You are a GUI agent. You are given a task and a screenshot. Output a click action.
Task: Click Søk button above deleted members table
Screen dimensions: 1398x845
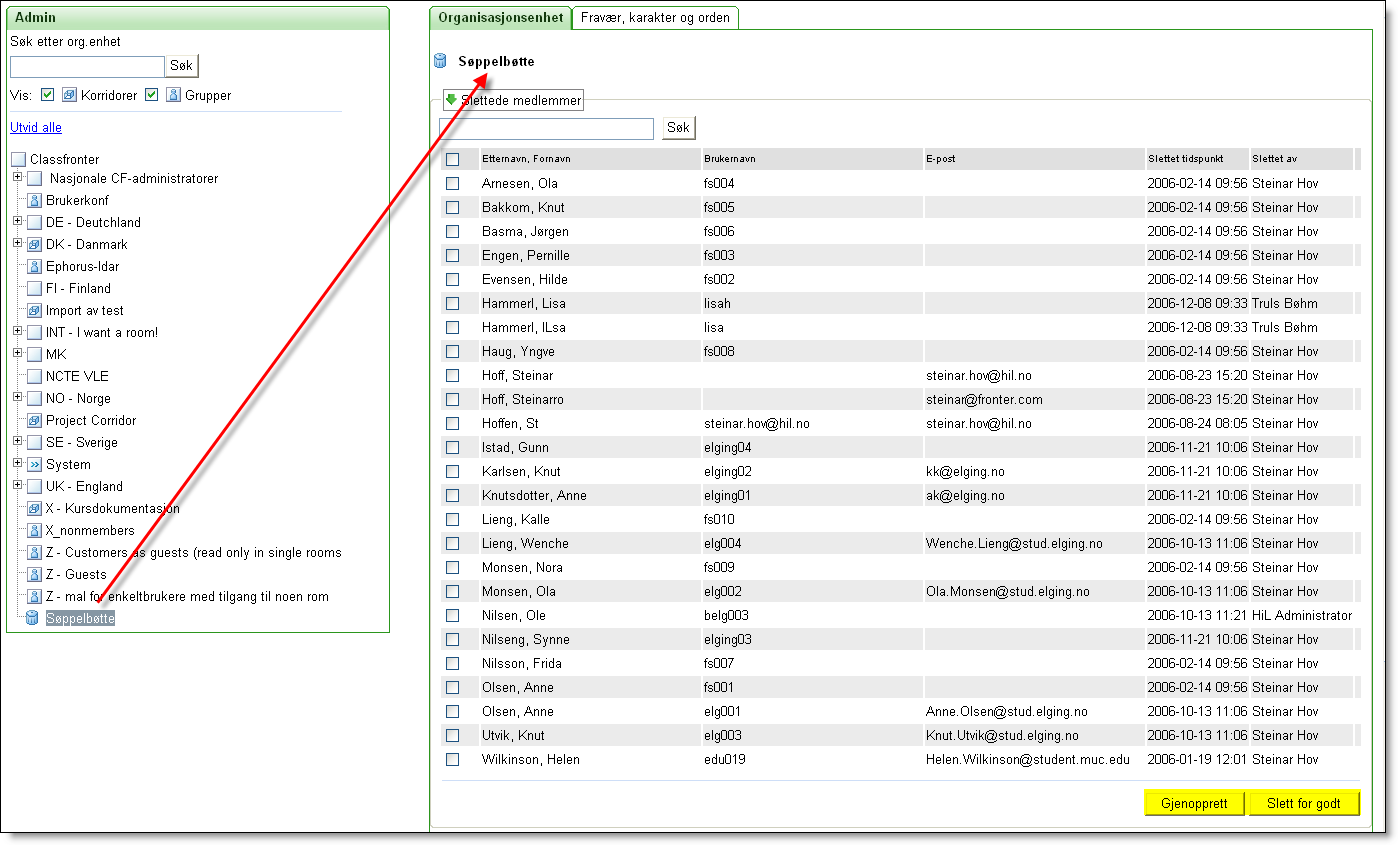pyautogui.click(x=678, y=128)
